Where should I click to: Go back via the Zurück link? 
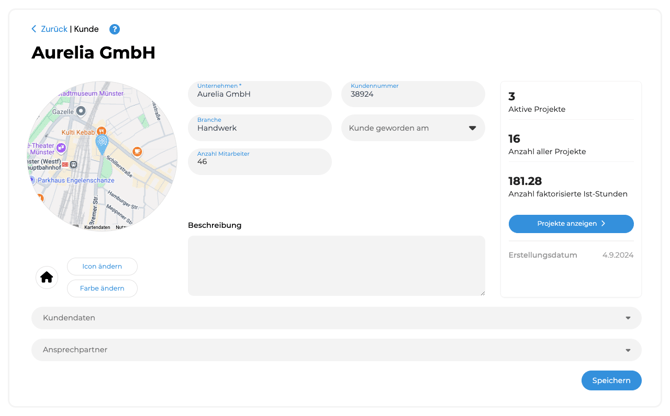54,30
